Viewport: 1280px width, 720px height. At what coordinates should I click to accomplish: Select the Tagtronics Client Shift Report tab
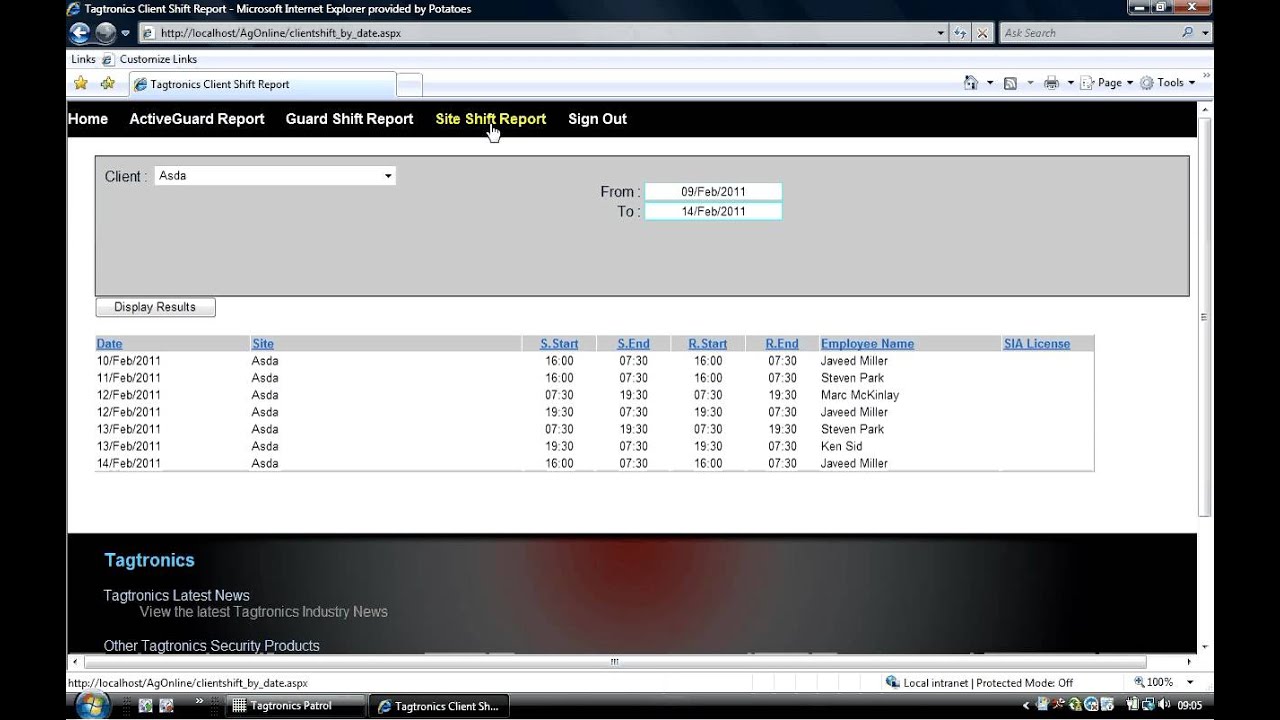262,84
